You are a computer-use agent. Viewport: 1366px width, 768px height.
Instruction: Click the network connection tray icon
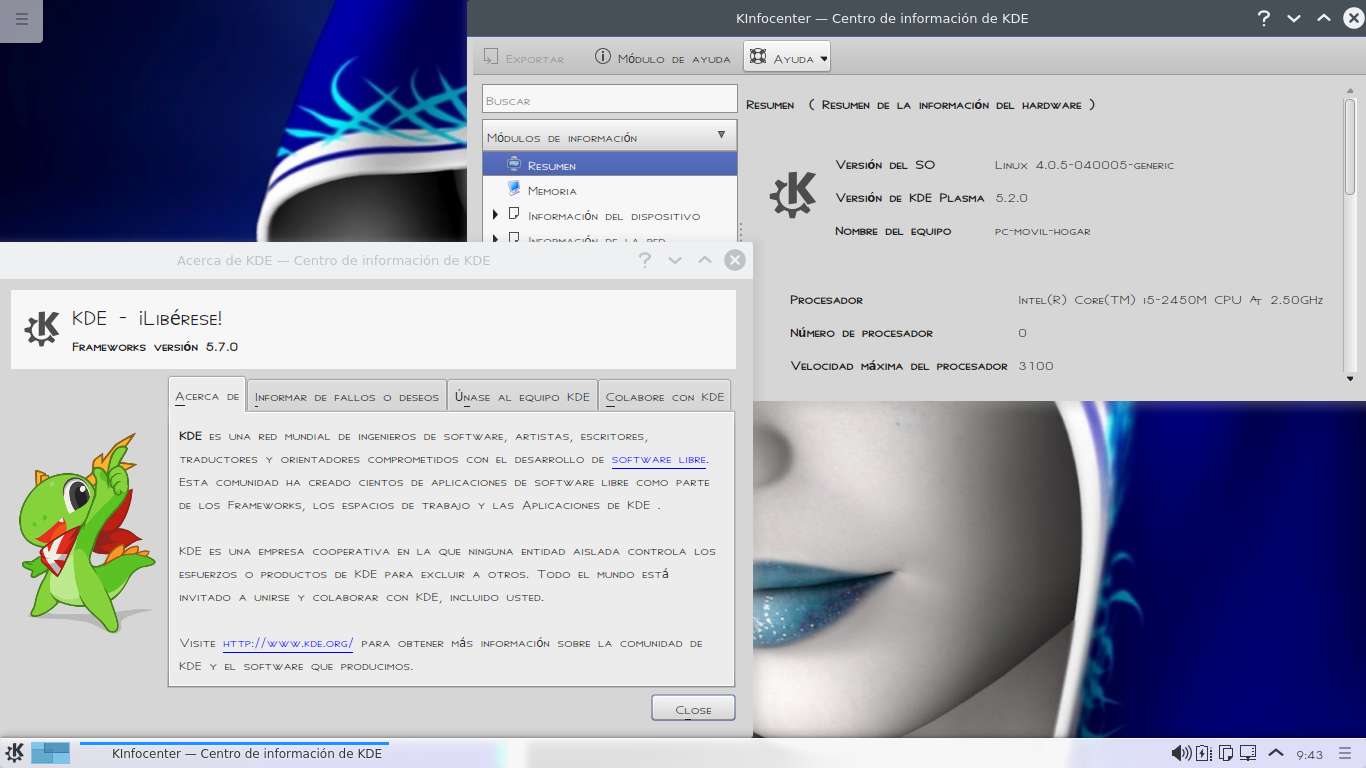click(1248, 753)
